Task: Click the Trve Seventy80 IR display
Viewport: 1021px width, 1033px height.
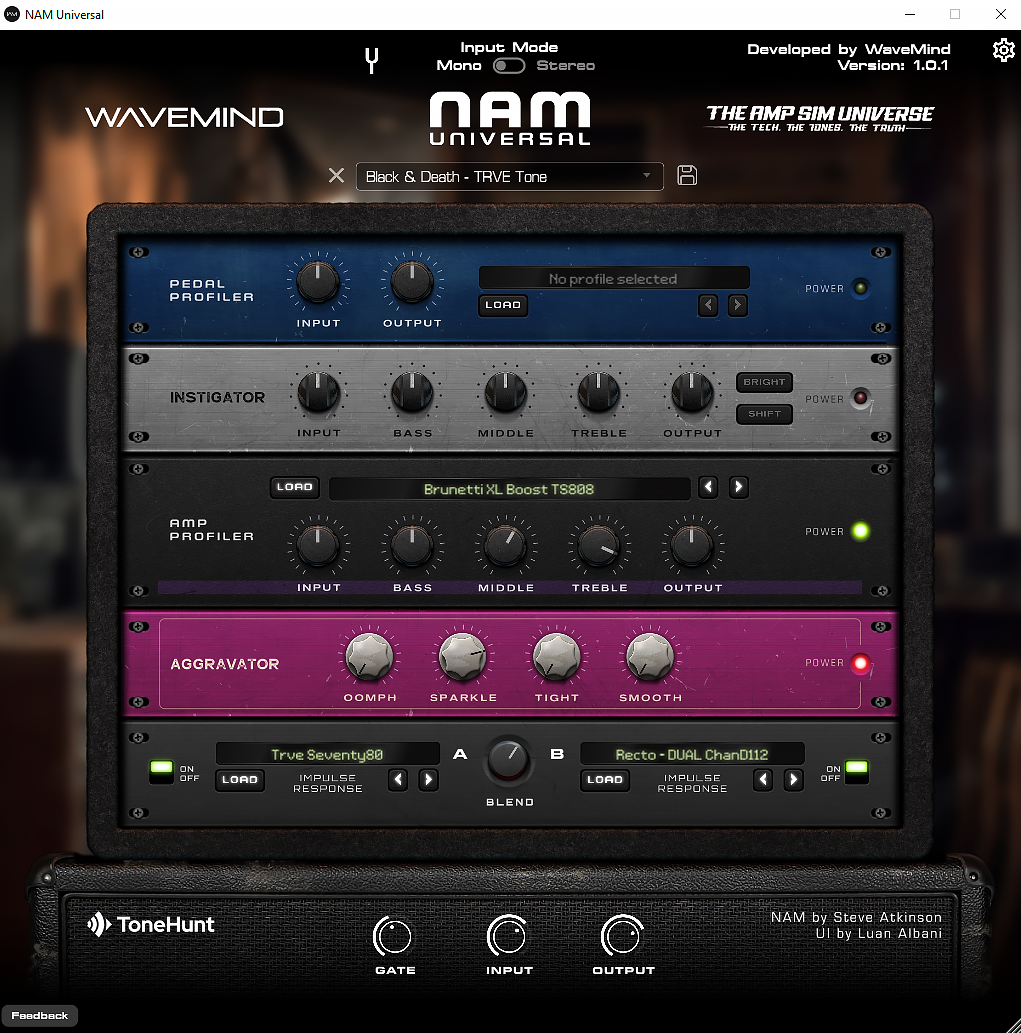Action: [x=327, y=754]
